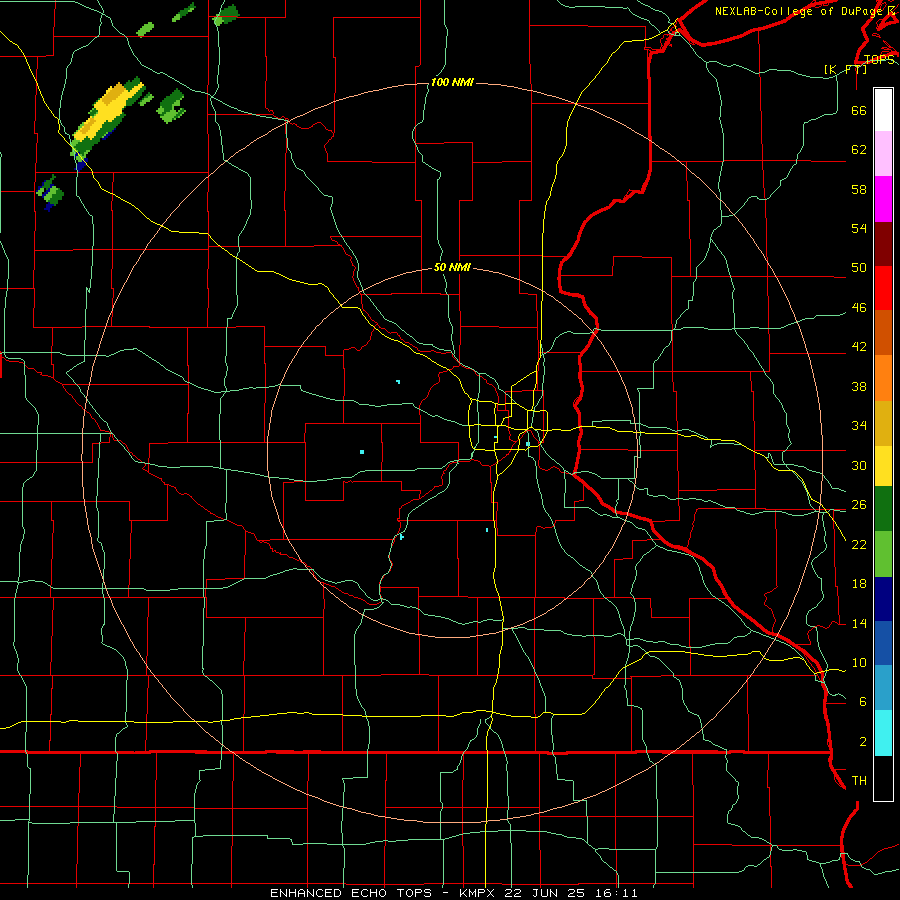Click the legend value "42"
The width and height of the screenshot is (900, 900).
(x=859, y=347)
